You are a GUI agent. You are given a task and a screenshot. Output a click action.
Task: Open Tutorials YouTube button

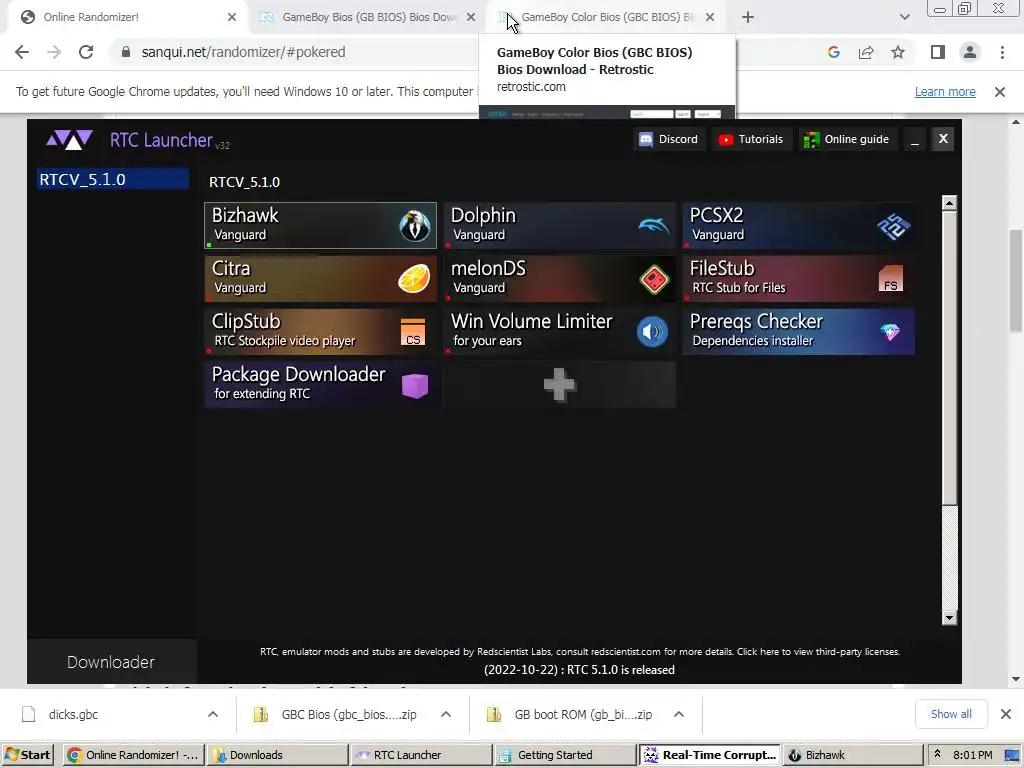pyautogui.click(x=751, y=139)
